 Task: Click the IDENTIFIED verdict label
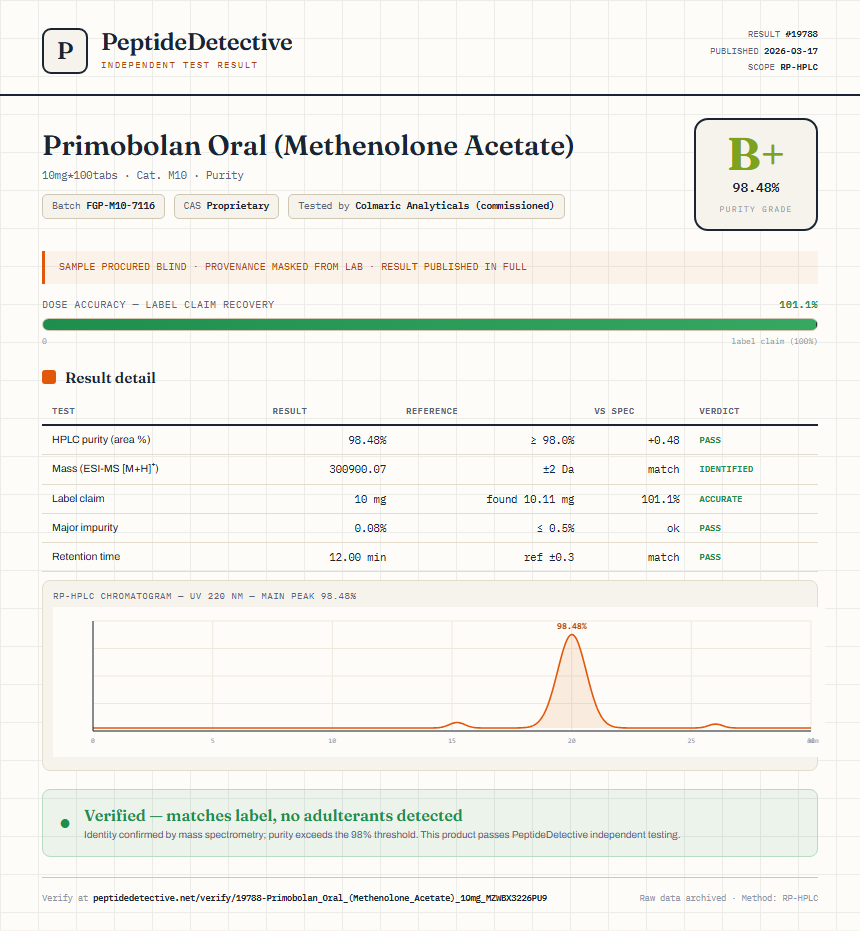point(726,469)
